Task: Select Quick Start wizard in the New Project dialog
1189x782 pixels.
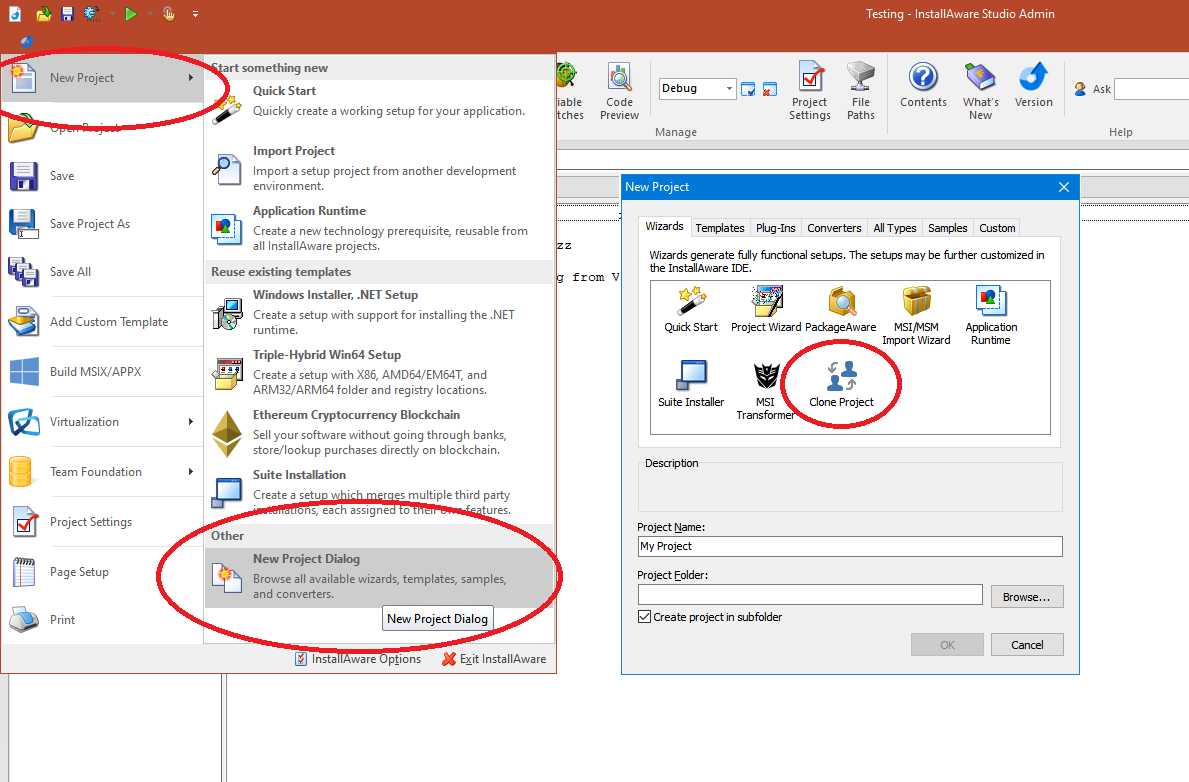Action: click(x=691, y=309)
